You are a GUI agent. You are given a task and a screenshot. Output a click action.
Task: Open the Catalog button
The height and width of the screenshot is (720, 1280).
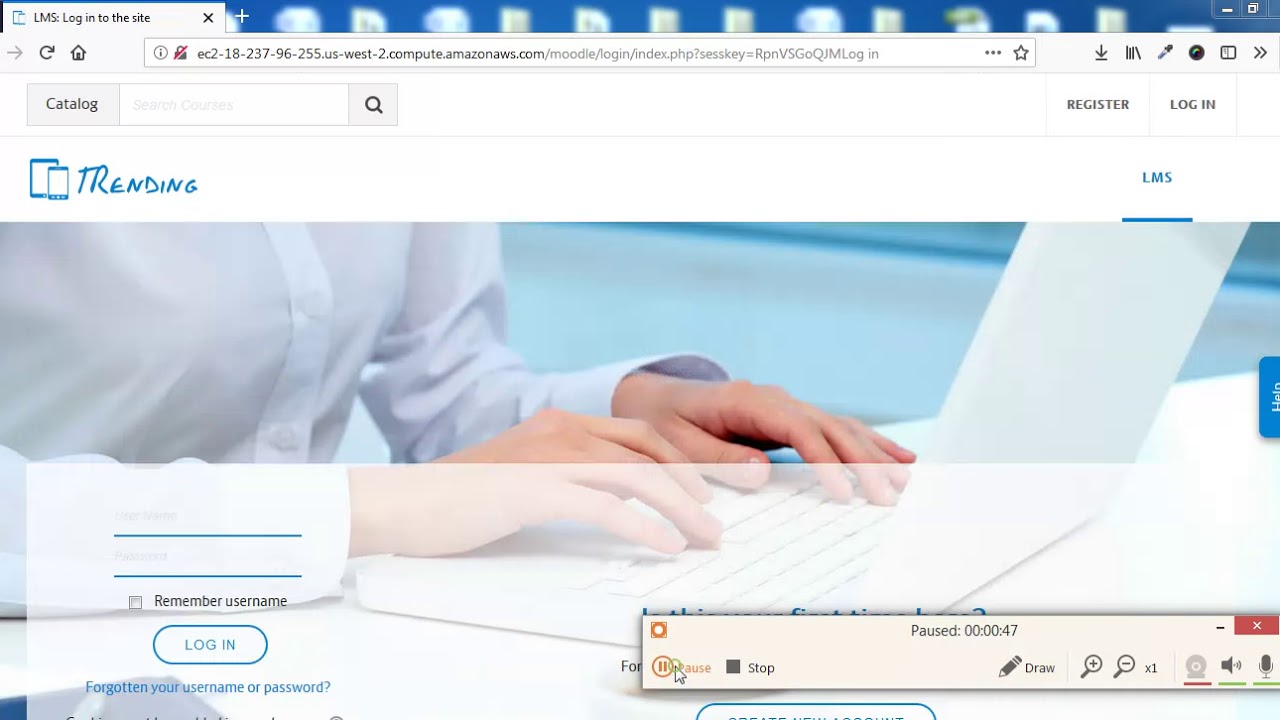pos(72,104)
